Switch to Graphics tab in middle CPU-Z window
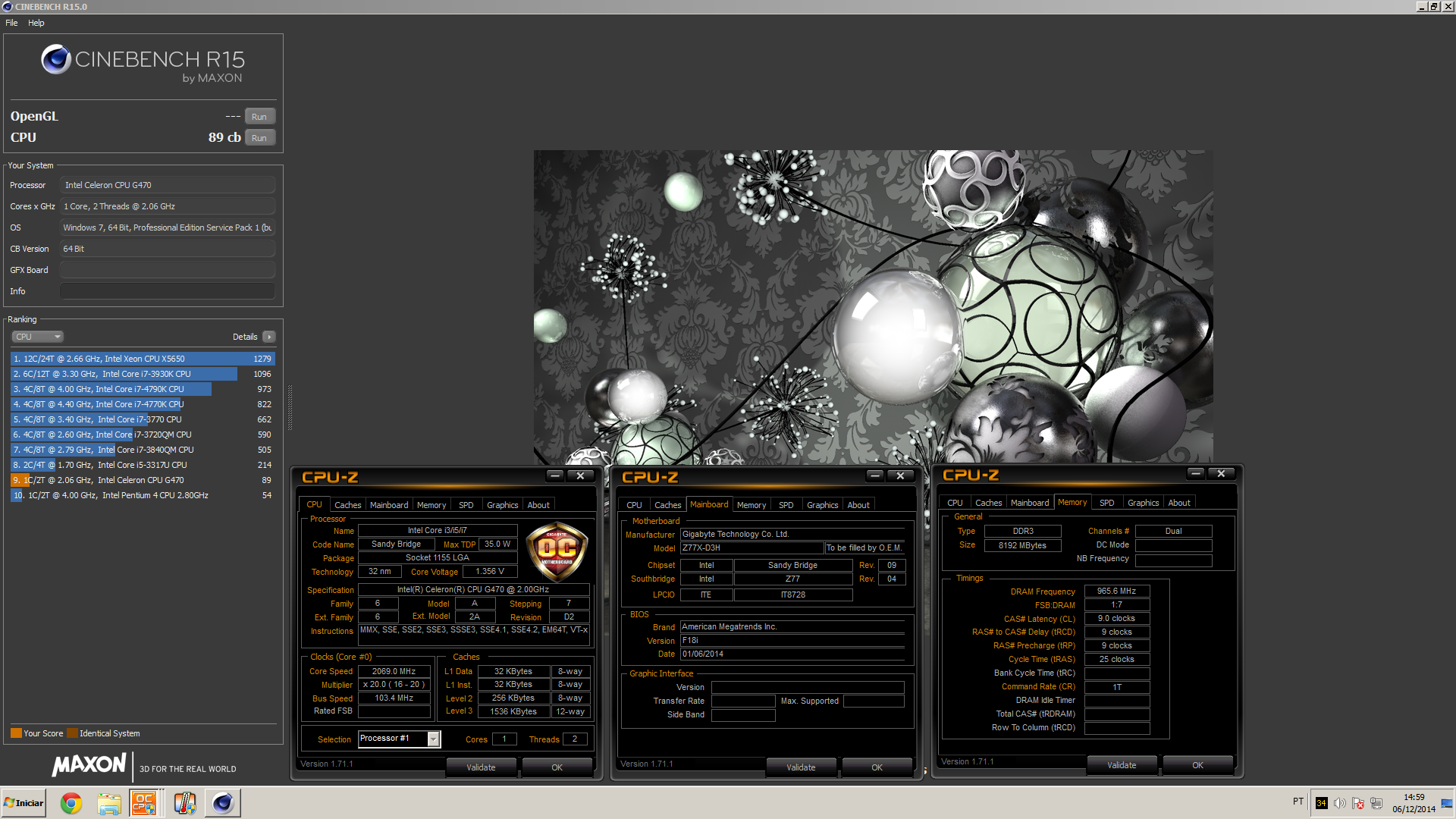The width and height of the screenshot is (1456, 819). (x=823, y=505)
